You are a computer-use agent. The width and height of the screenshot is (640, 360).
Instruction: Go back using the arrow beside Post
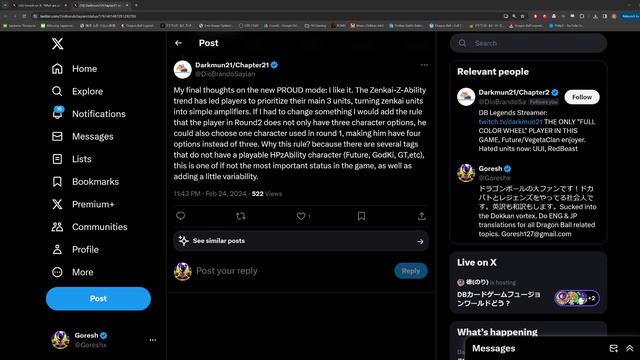(x=178, y=43)
